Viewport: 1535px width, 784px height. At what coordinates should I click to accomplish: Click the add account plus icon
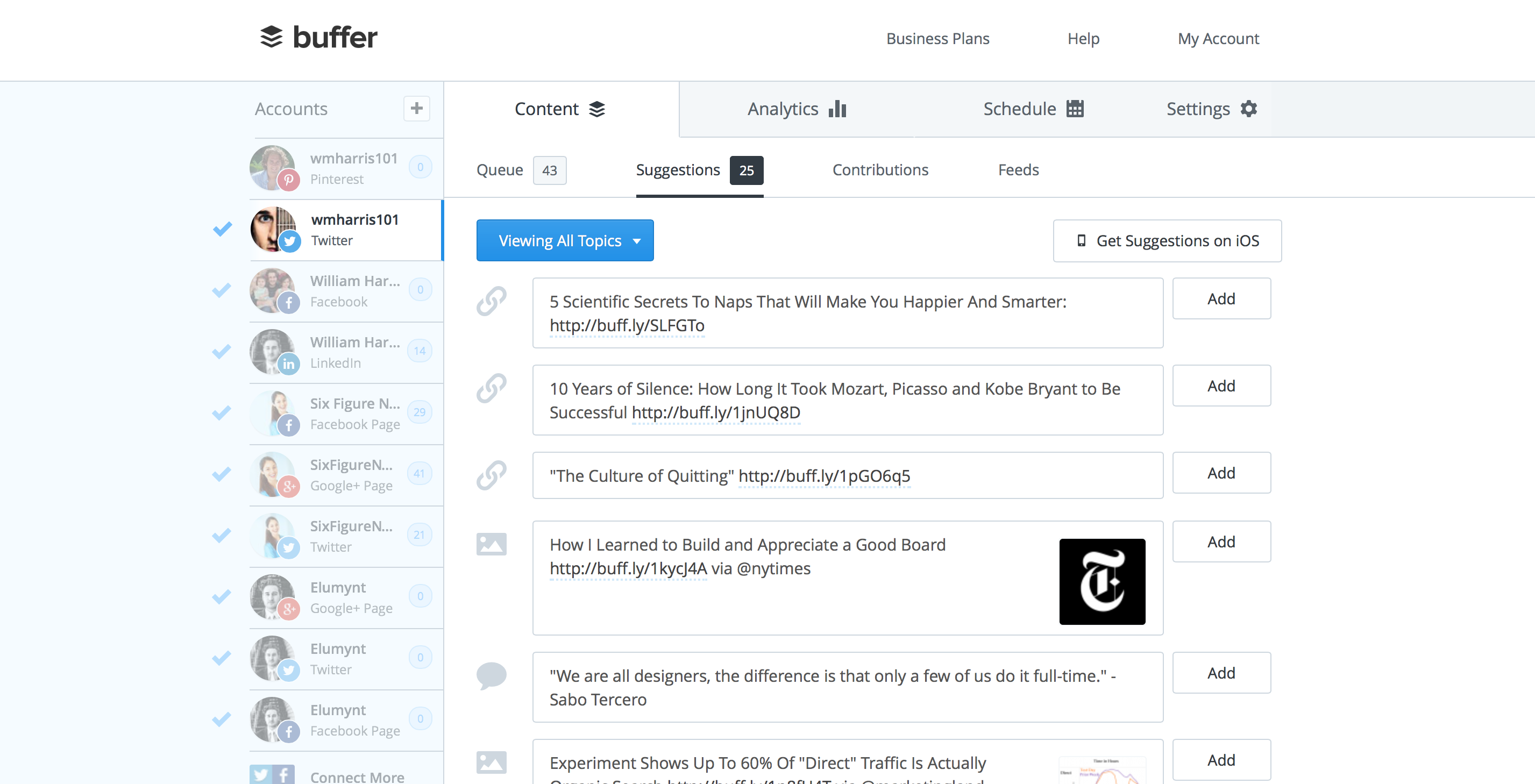coord(416,109)
